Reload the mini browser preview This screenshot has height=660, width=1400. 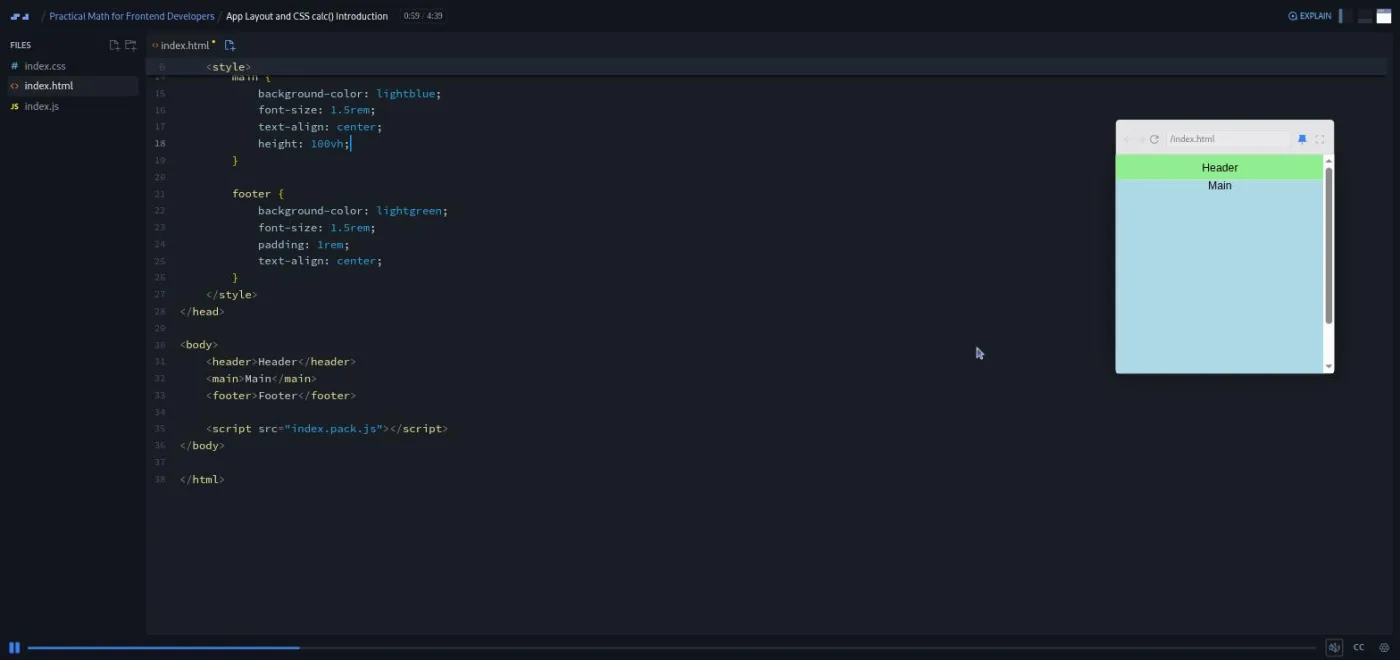tap(1154, 139)
